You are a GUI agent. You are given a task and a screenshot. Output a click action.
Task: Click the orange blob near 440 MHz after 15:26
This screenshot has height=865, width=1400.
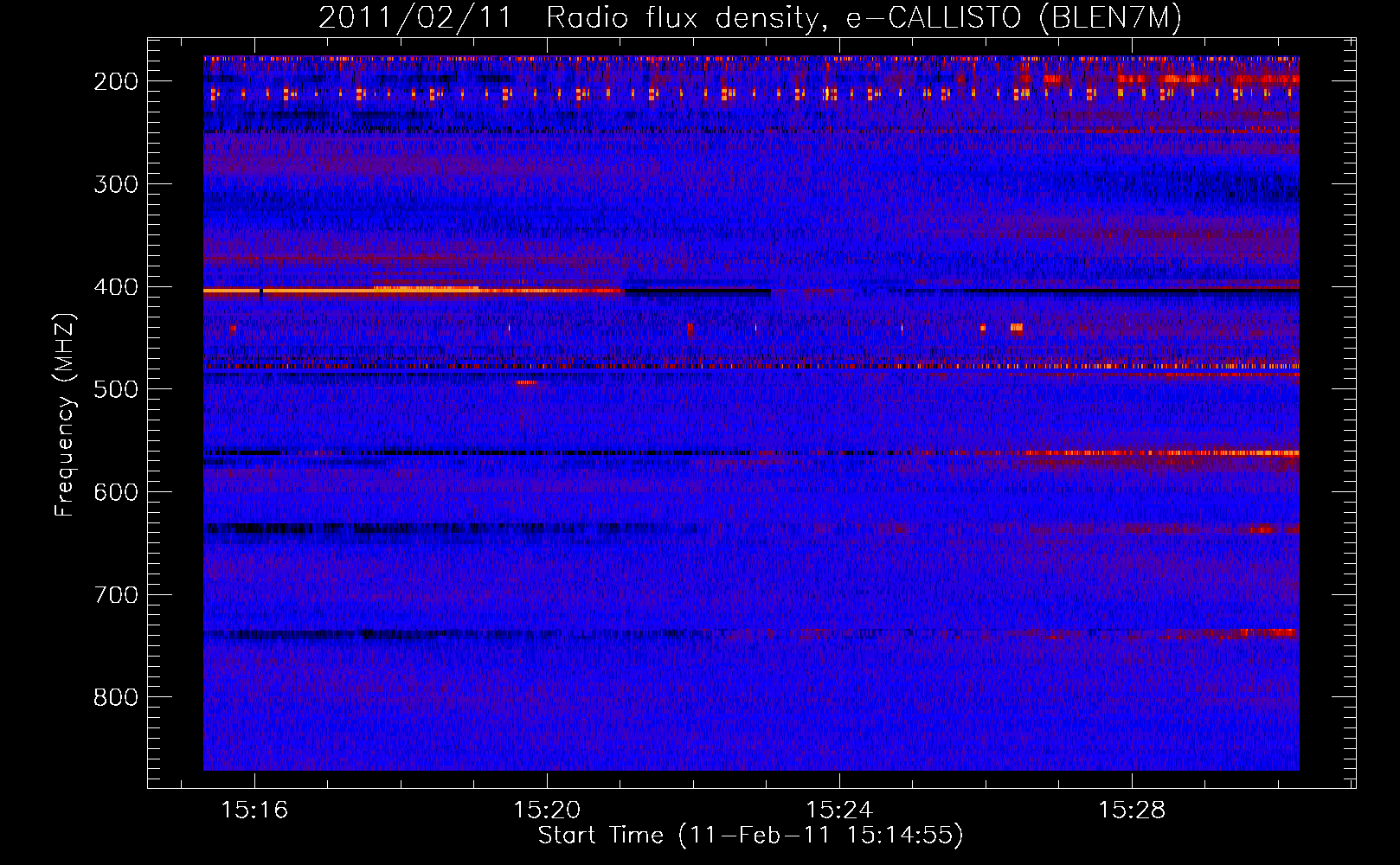click(1017, 328)
